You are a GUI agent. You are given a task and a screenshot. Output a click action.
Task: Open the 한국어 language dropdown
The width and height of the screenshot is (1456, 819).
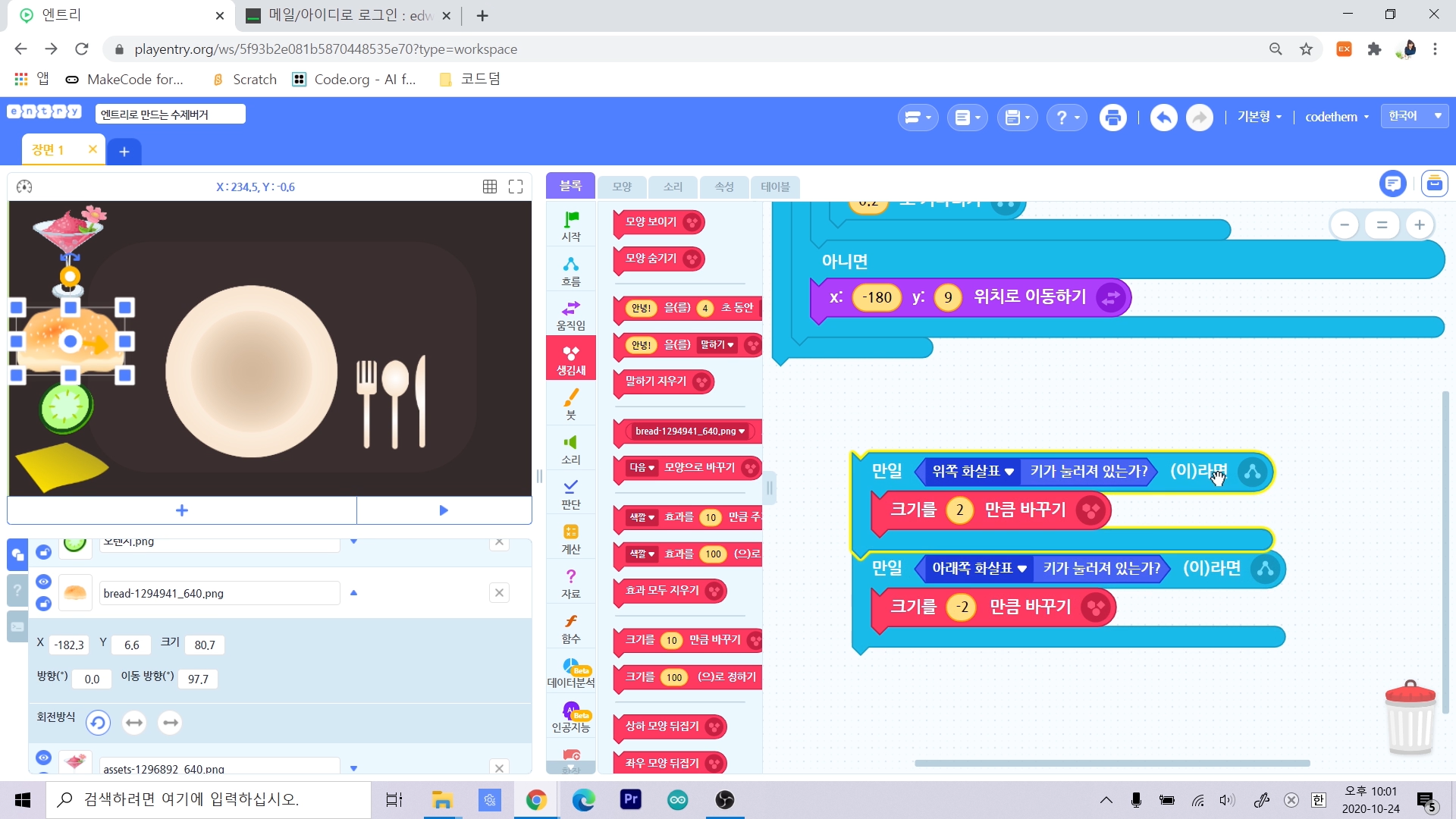point(1414,116)
